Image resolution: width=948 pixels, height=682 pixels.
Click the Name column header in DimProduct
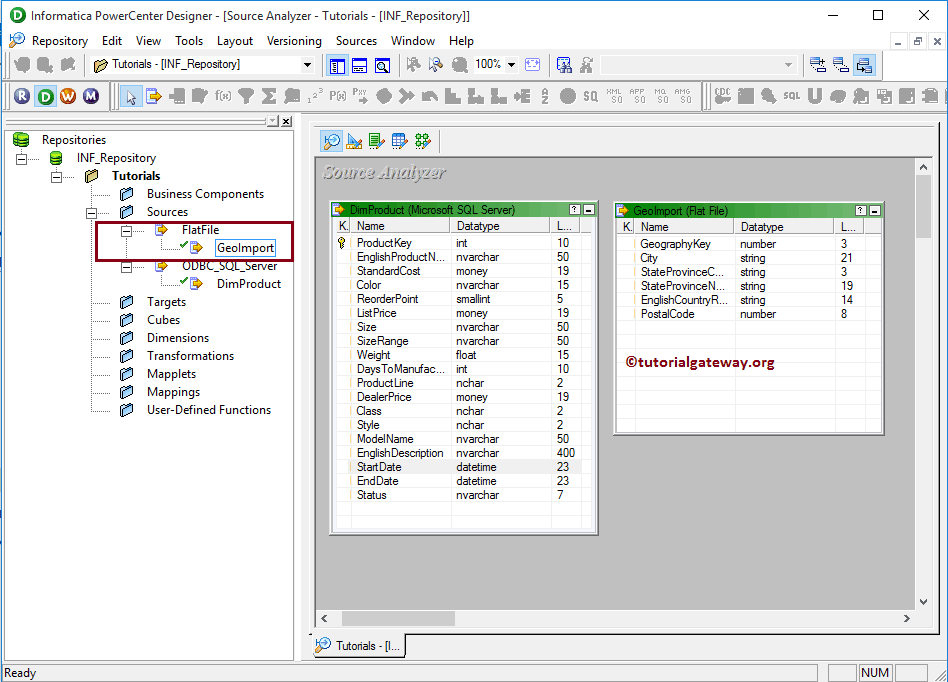[401, 226]
